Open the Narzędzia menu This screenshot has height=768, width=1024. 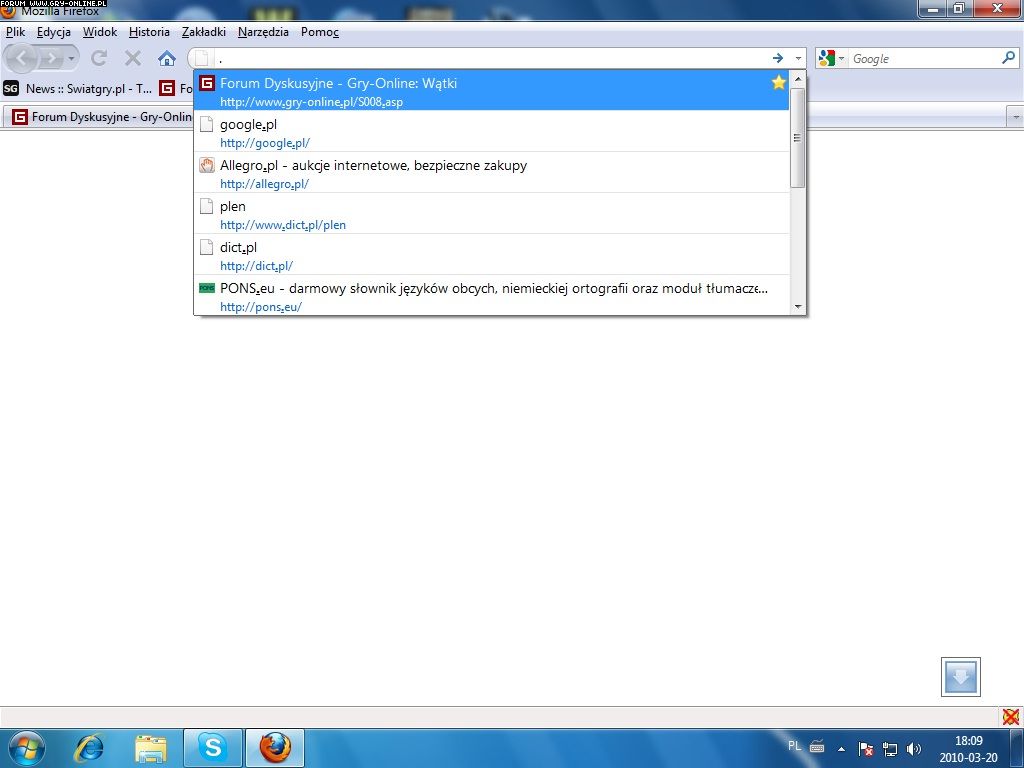pyautogui.click(x=263, y=32)
